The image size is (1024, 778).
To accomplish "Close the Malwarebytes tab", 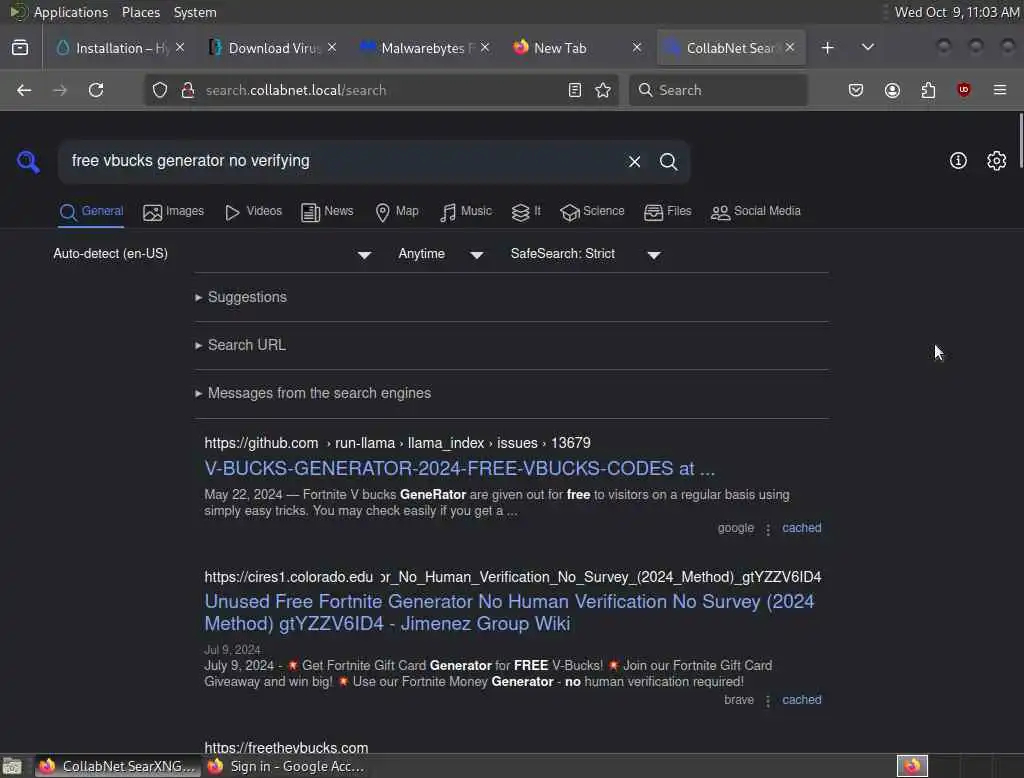I will (485, 48).
